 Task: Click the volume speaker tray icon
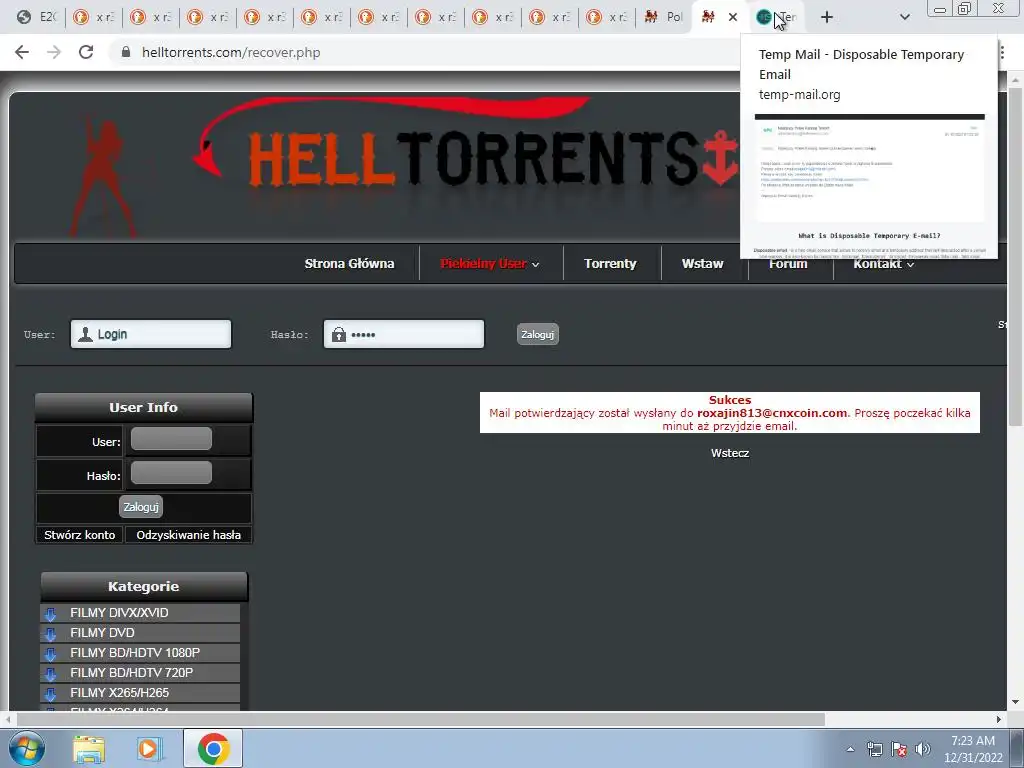click(x=922, y=749)
